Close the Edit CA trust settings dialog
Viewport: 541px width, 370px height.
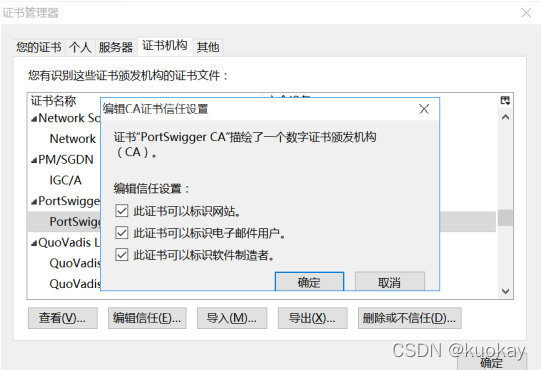424,109
